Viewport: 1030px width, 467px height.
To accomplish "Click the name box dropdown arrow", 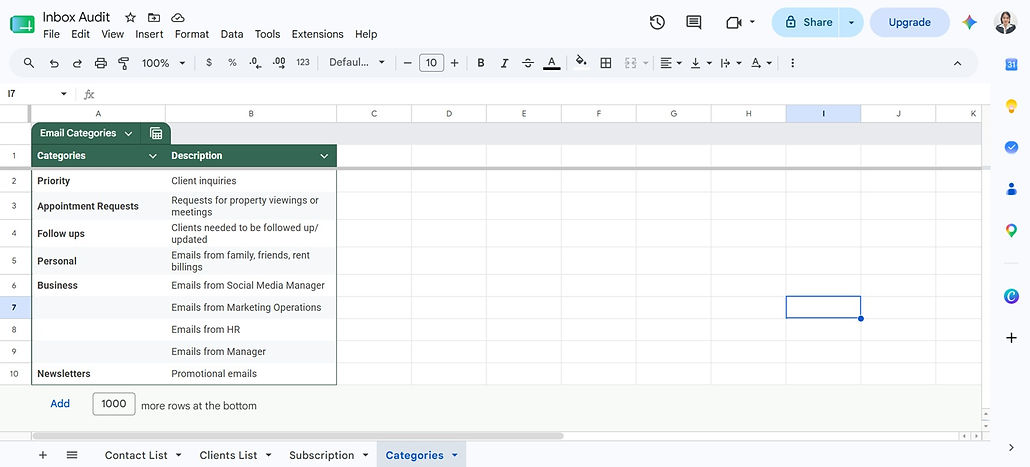I will (64, 94).
